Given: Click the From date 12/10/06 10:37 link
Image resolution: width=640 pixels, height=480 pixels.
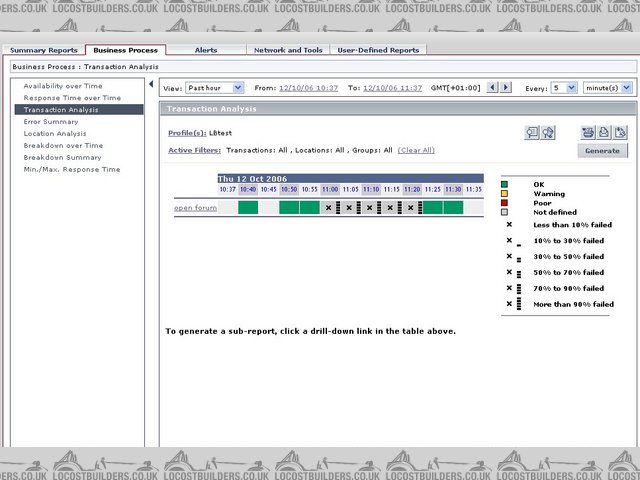Looking at the screenshot, I should (308, 88).
